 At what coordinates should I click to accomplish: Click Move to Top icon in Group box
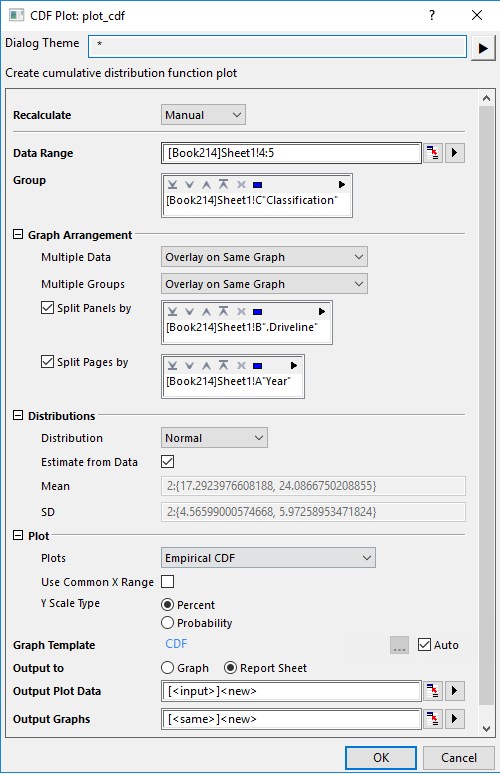click(224, 185)
